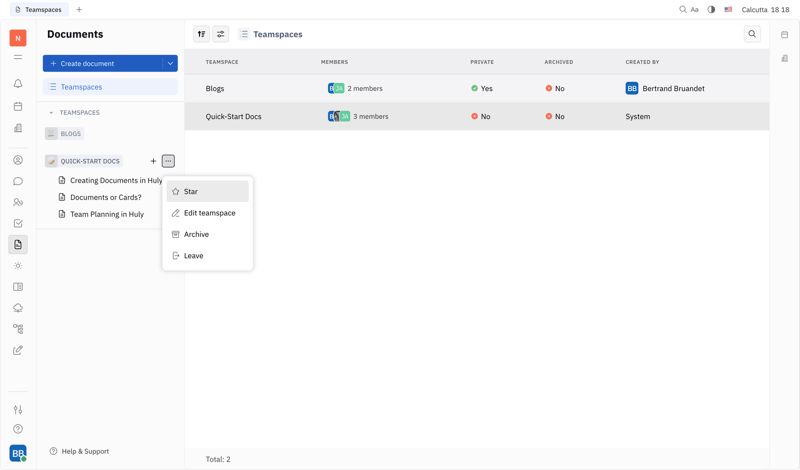The image size is (800, 470).
Task: Click the sort order toolbar button
Action: tap(202, 34)
